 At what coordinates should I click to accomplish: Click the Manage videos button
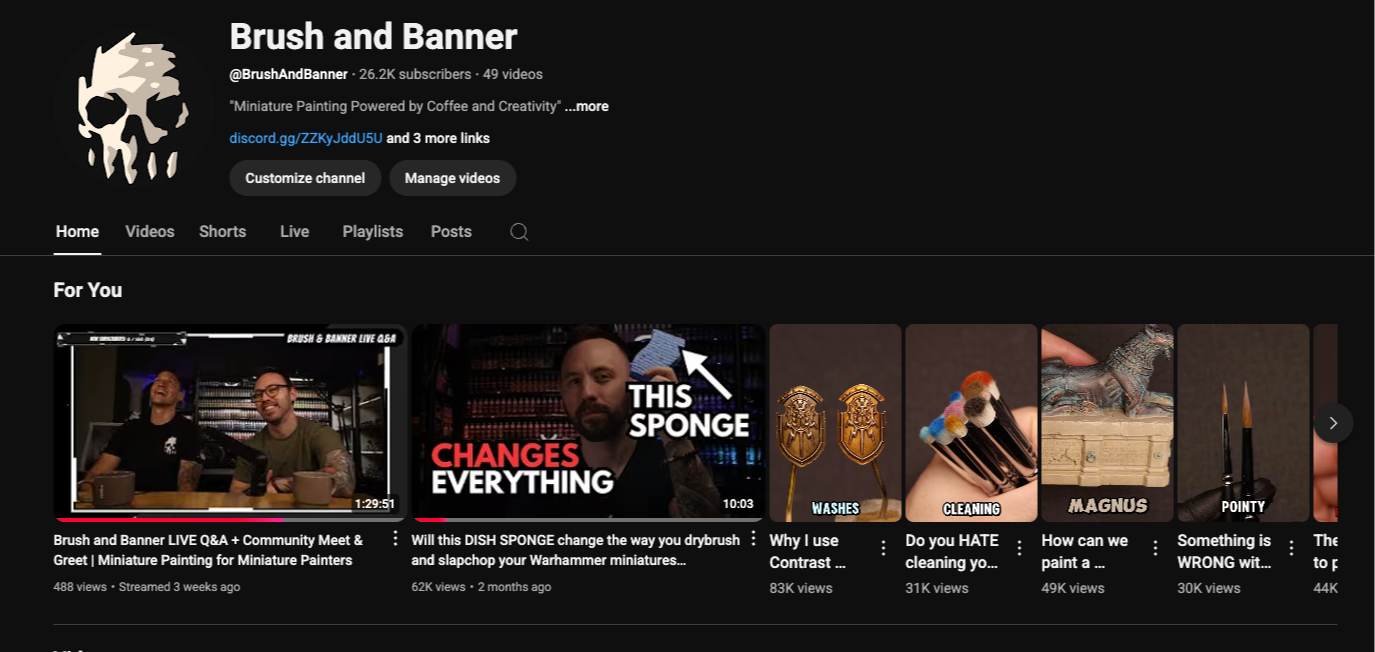[452, 178]
